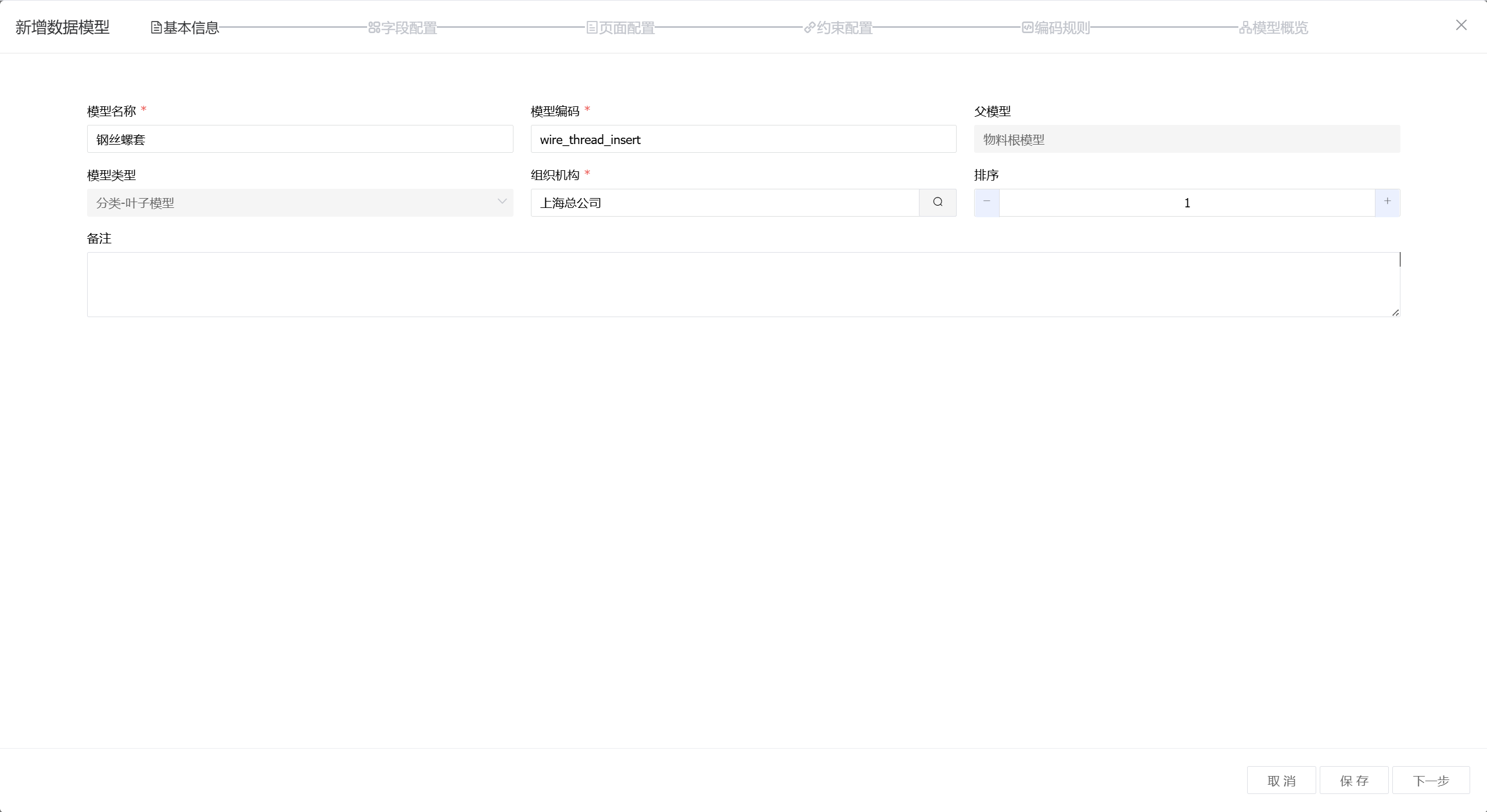Click the 编码规则 step icon
Screen dimensions: 1487x812
click(x=1028, y=28)
